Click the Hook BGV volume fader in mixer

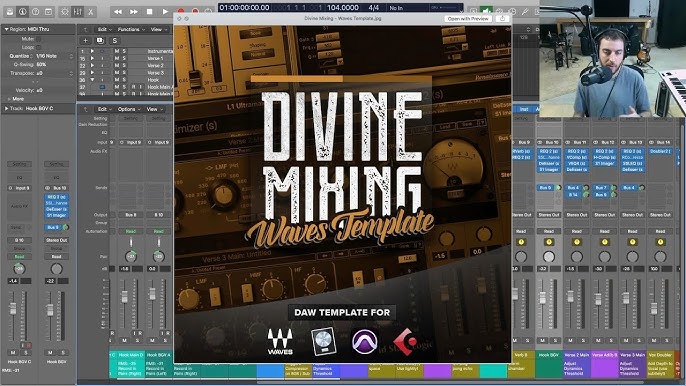[543, 298]
